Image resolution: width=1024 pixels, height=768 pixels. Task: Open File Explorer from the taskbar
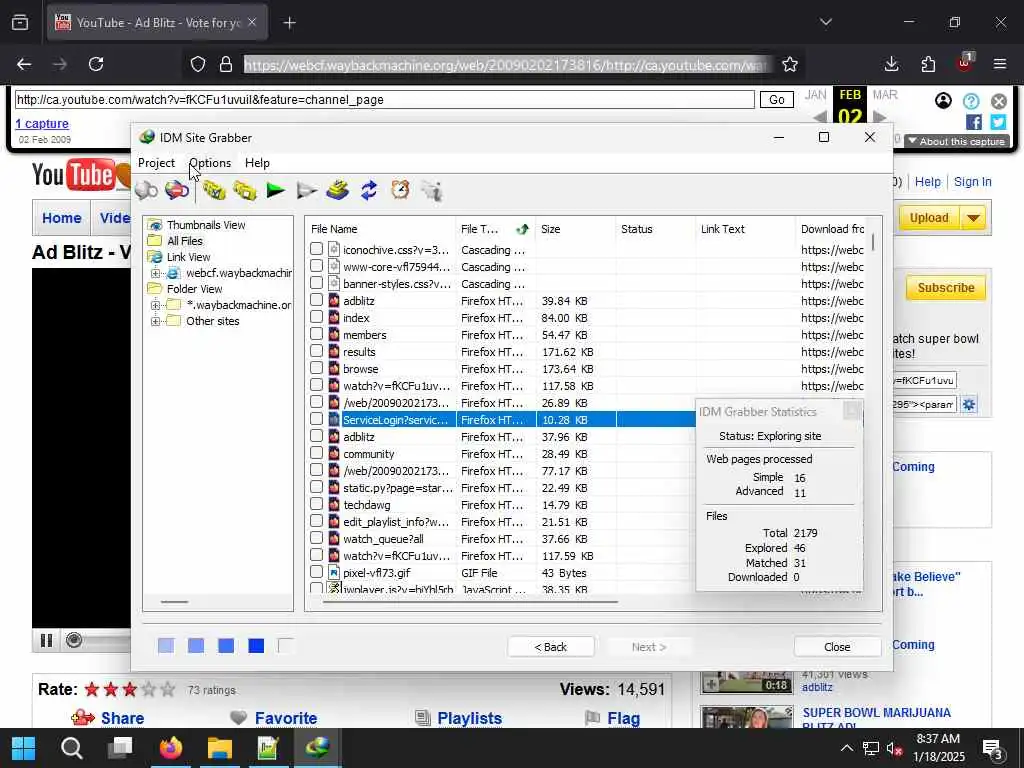pos(220,748)
